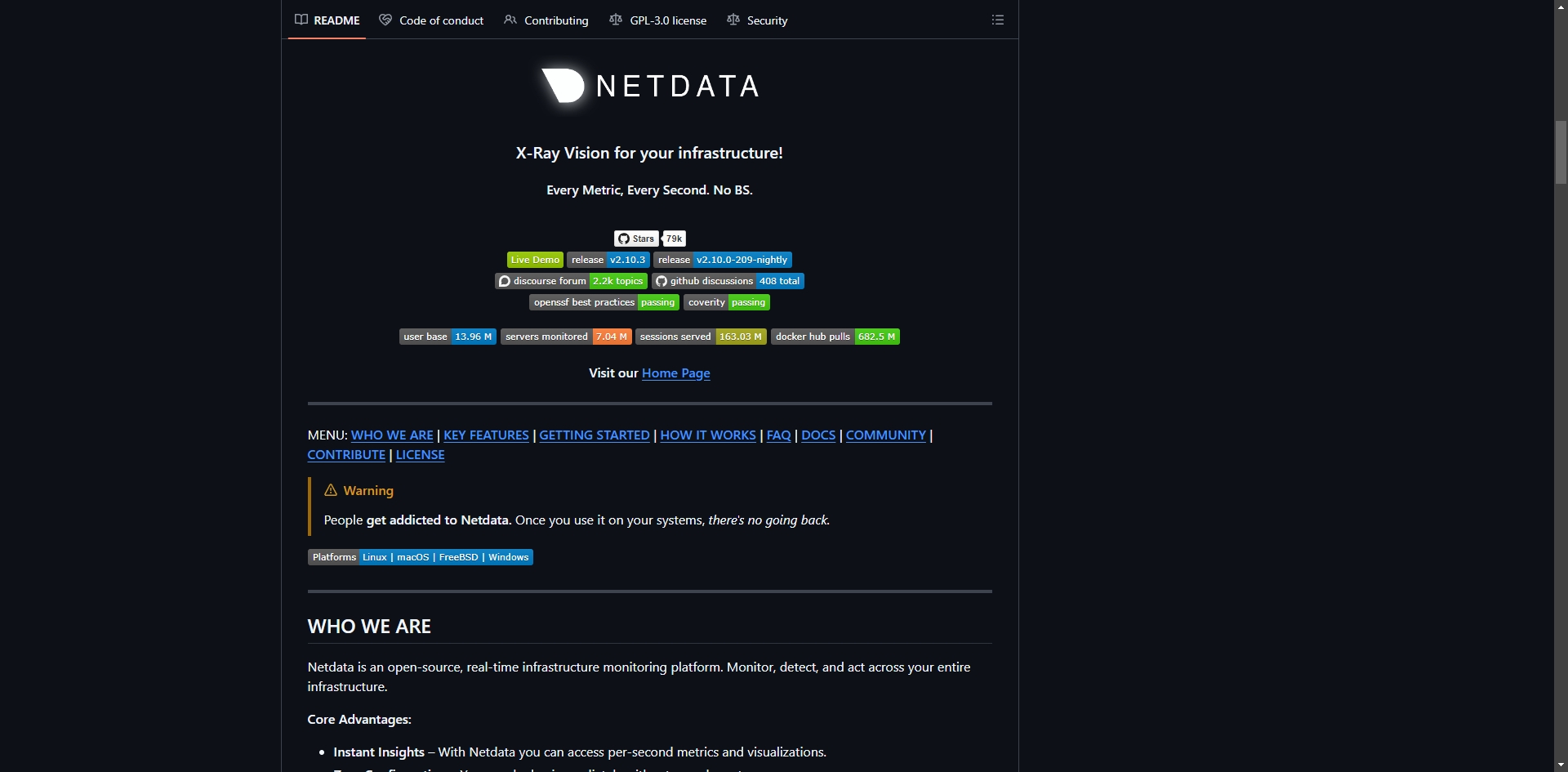Click the scale icon beside Security
The width and height of the screenshot is (1568, 772).
[x=733, y=20]
